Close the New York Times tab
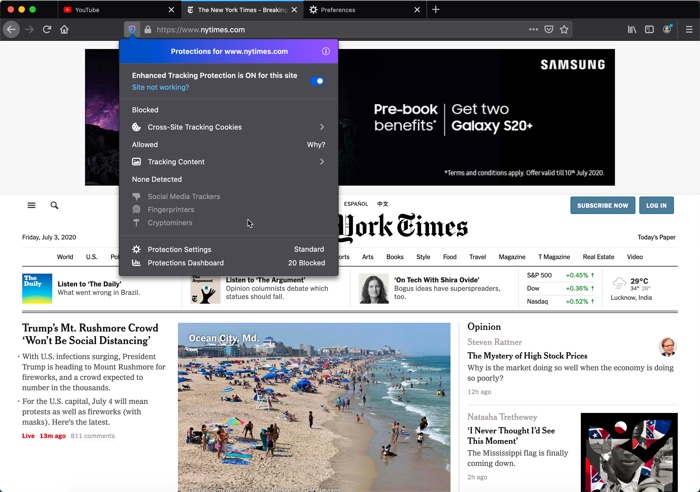700x492 pixels. click(x=294, y=9)
